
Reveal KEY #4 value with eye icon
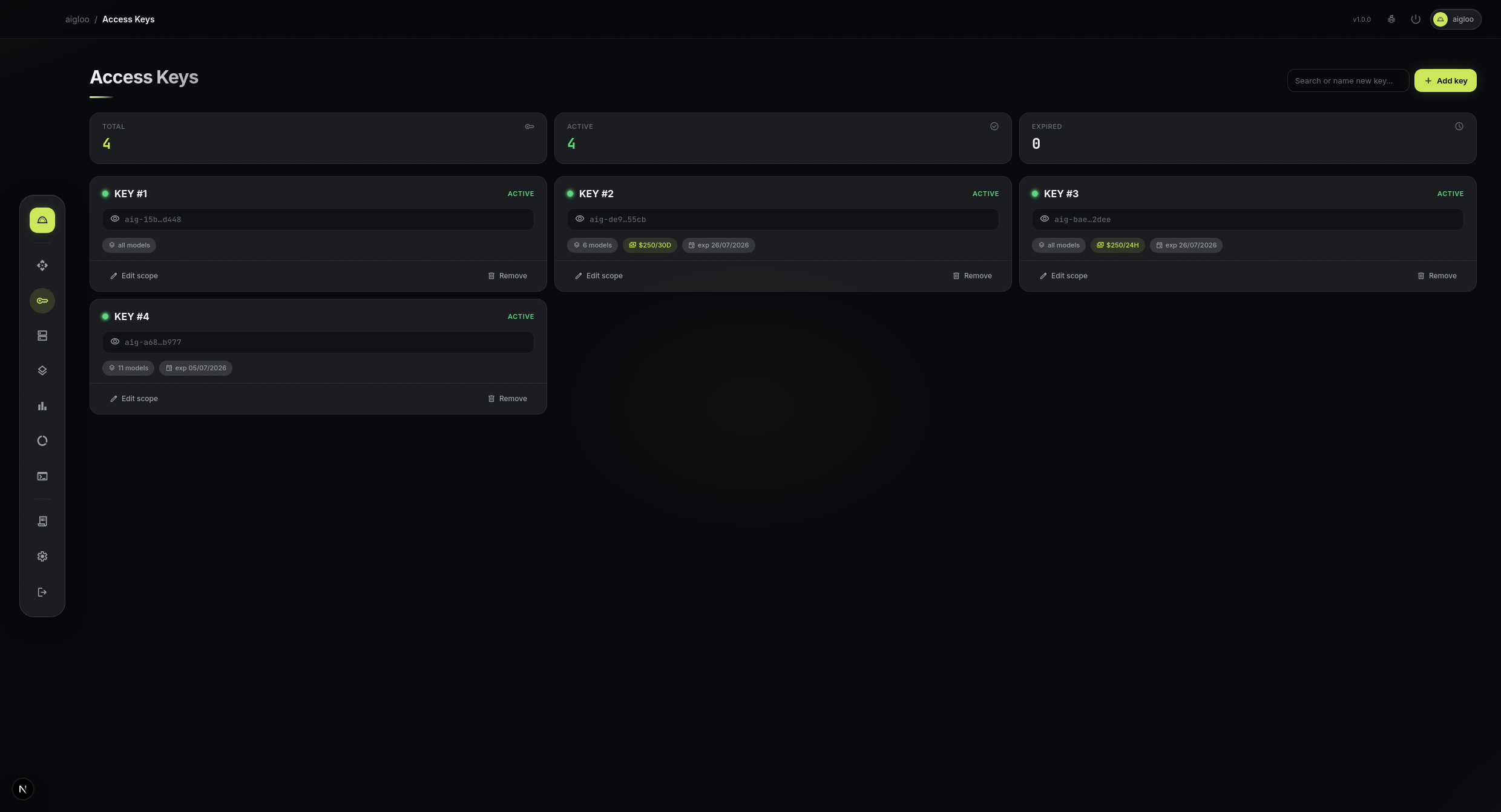[115, 342]
